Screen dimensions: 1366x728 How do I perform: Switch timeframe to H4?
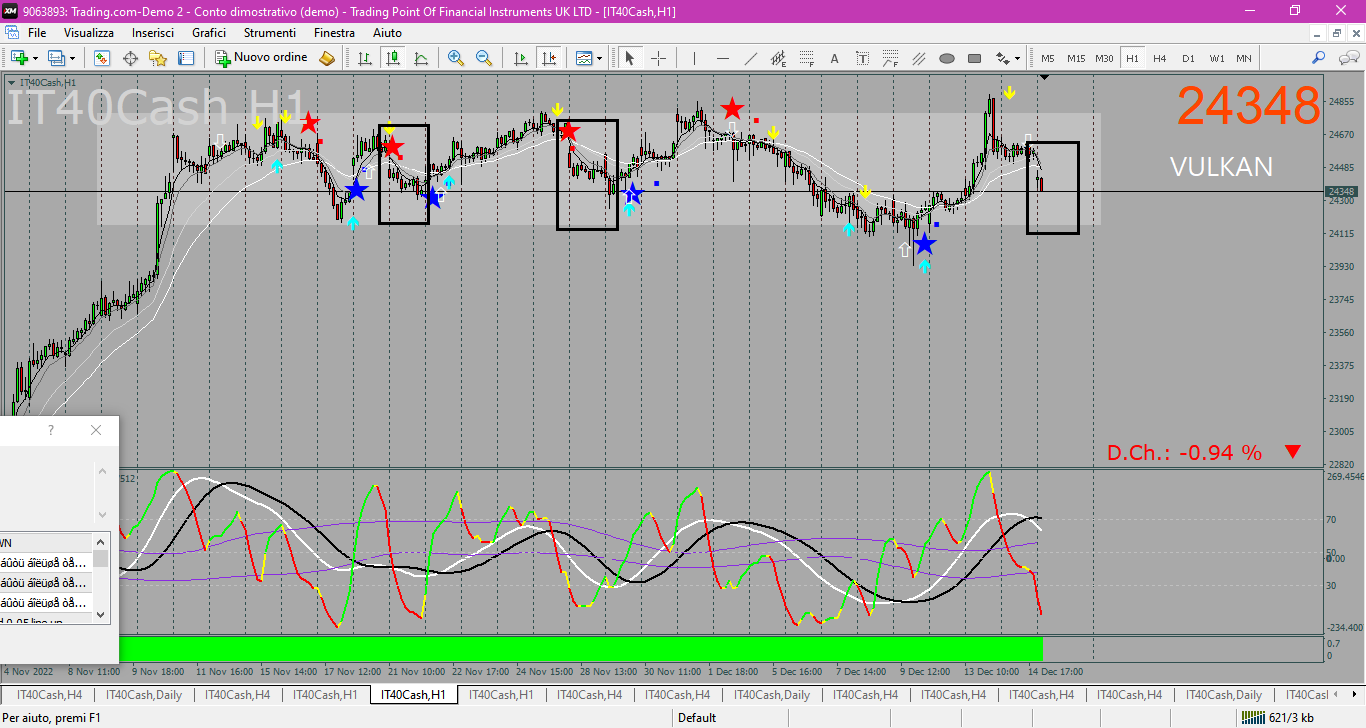[x=1160, y=58]
